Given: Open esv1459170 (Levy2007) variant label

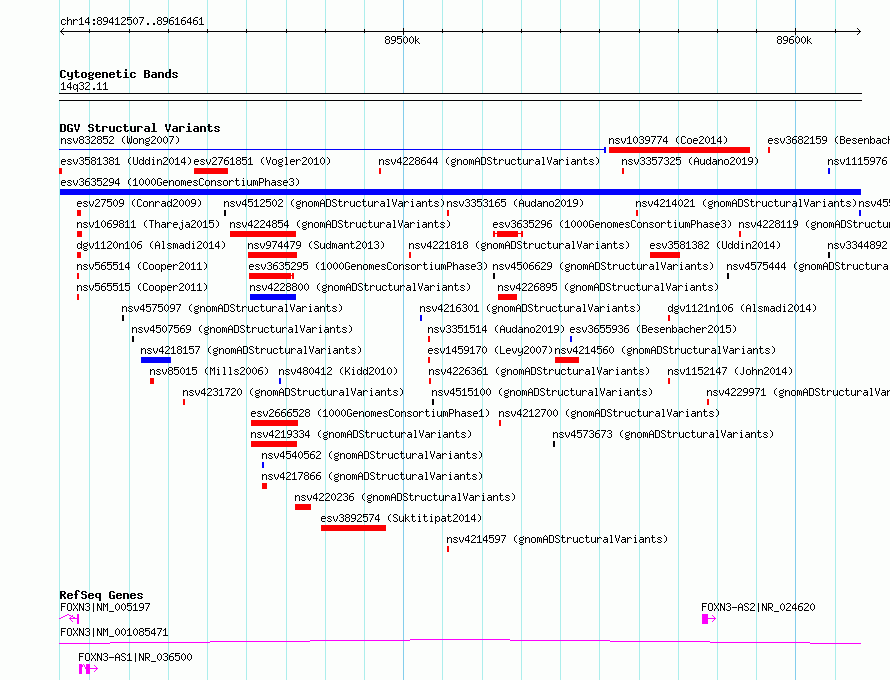Looking at the screenshot, I should coord(490,350).
